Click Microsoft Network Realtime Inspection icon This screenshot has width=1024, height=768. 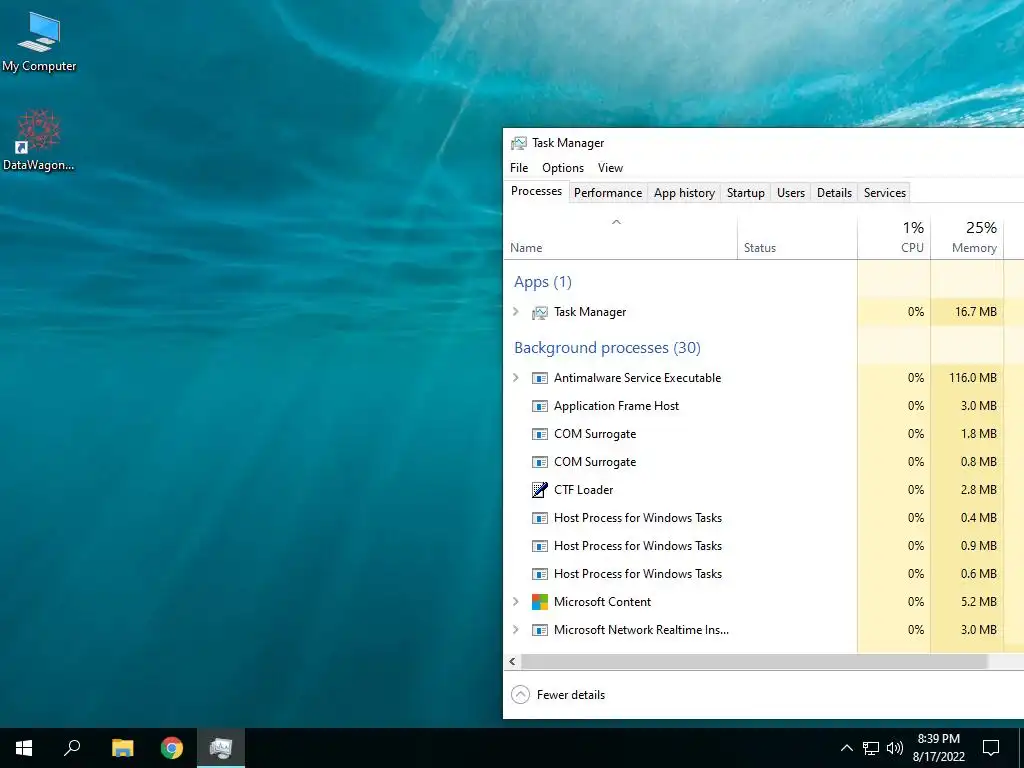(x=539, y=630)
